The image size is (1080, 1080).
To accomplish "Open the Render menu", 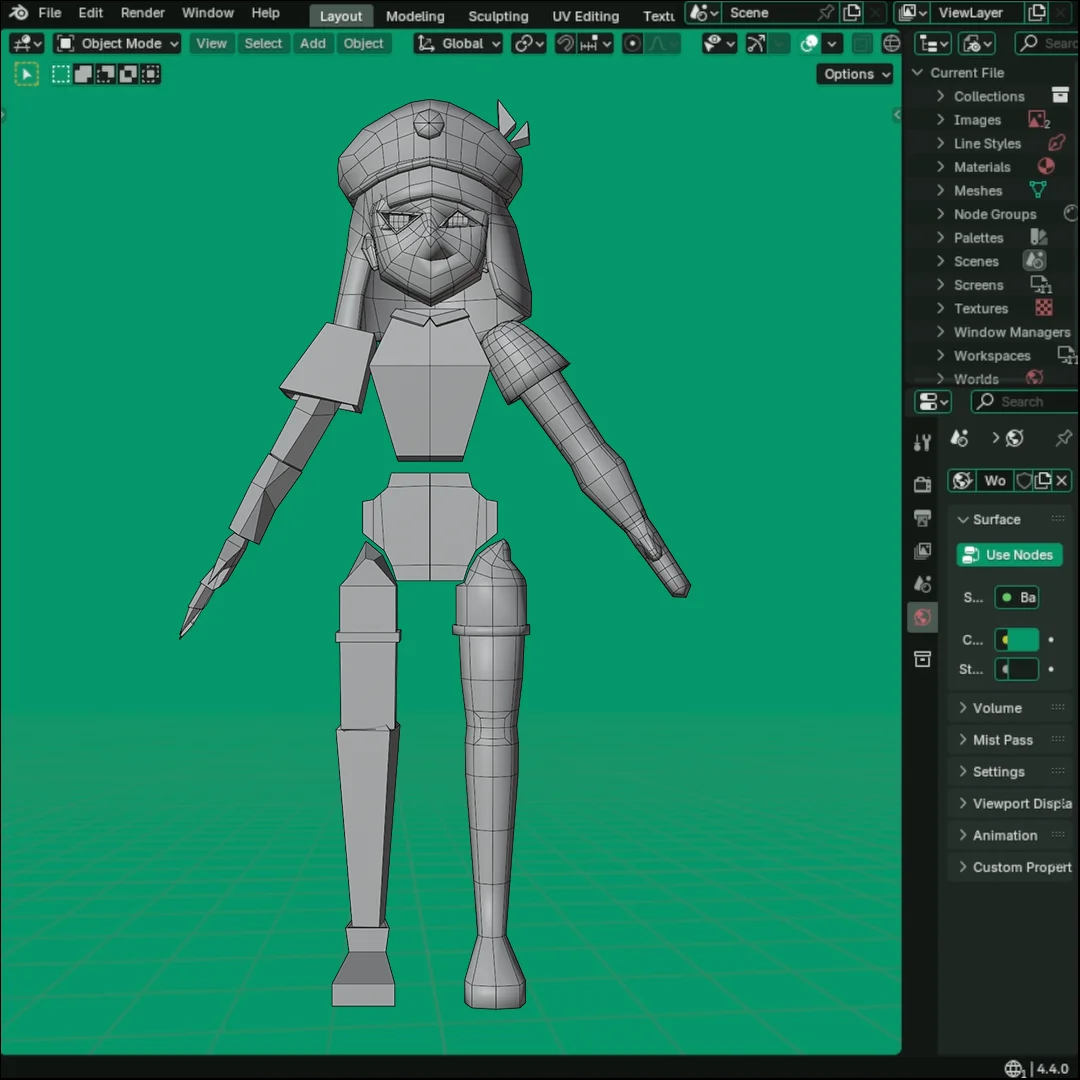I will pos(143,13).
